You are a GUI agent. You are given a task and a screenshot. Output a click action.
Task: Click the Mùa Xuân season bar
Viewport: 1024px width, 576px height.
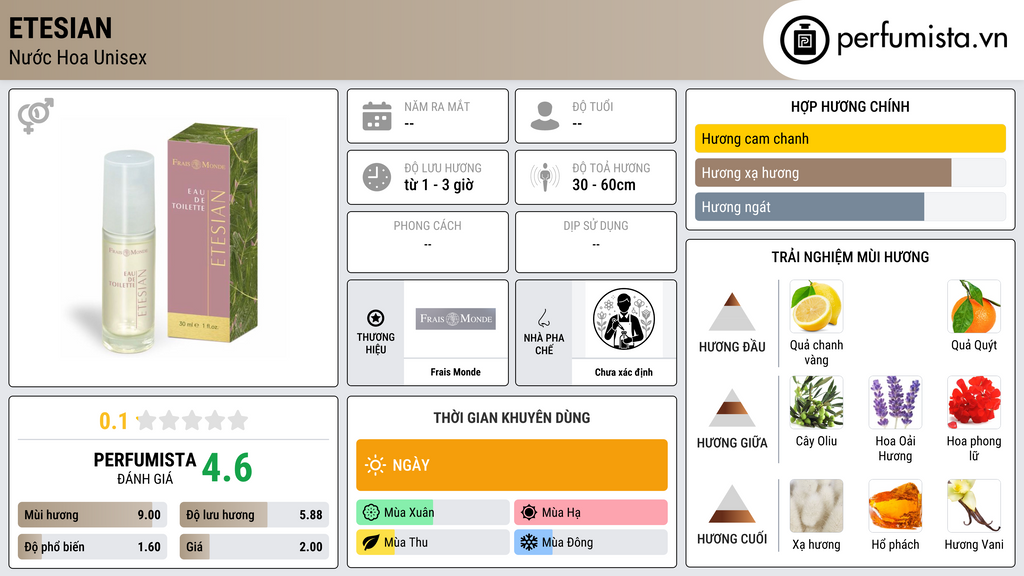(x=433, y=513)
